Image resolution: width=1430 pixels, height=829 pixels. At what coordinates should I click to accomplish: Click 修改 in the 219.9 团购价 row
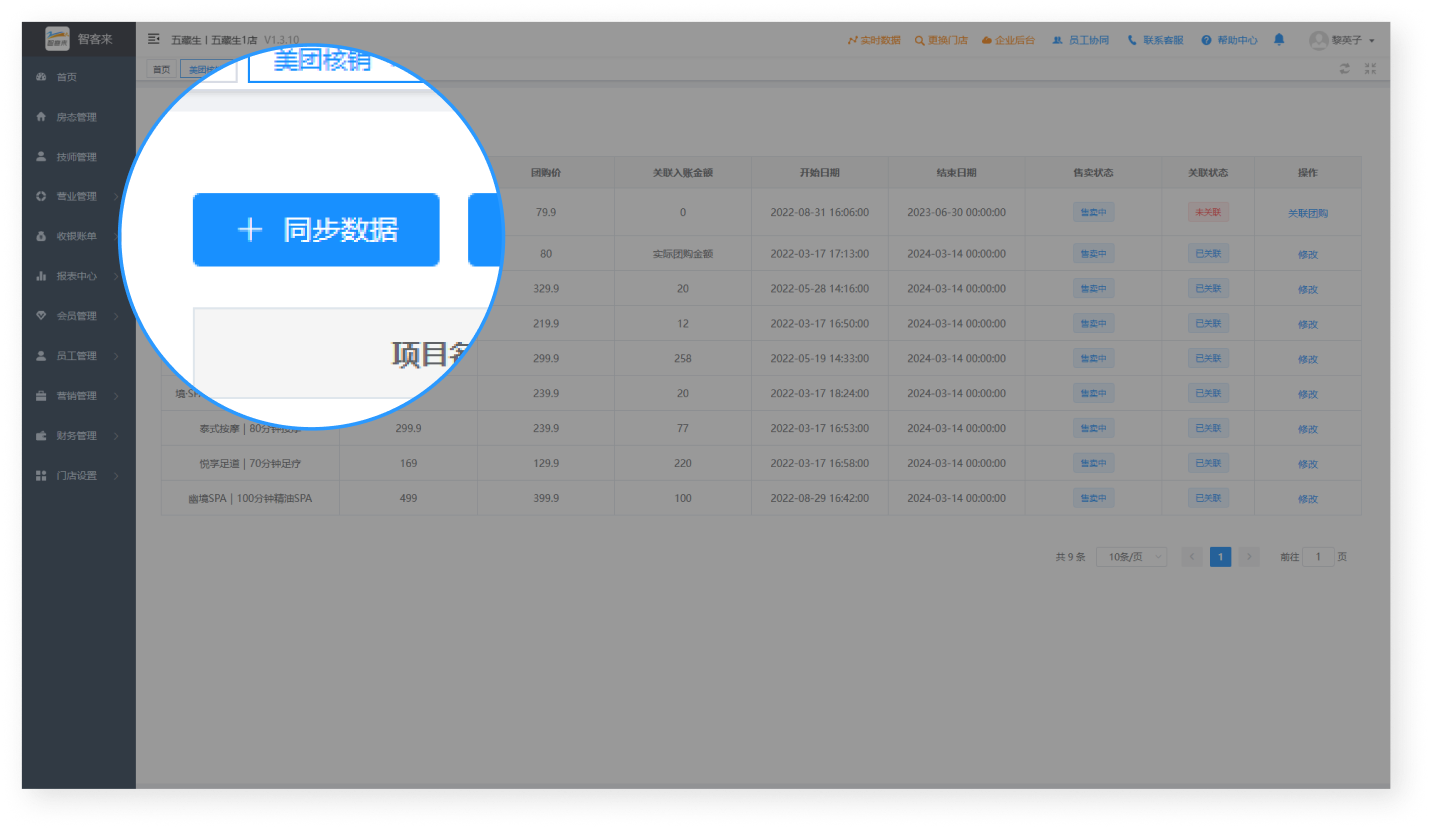pos(1308,324)
